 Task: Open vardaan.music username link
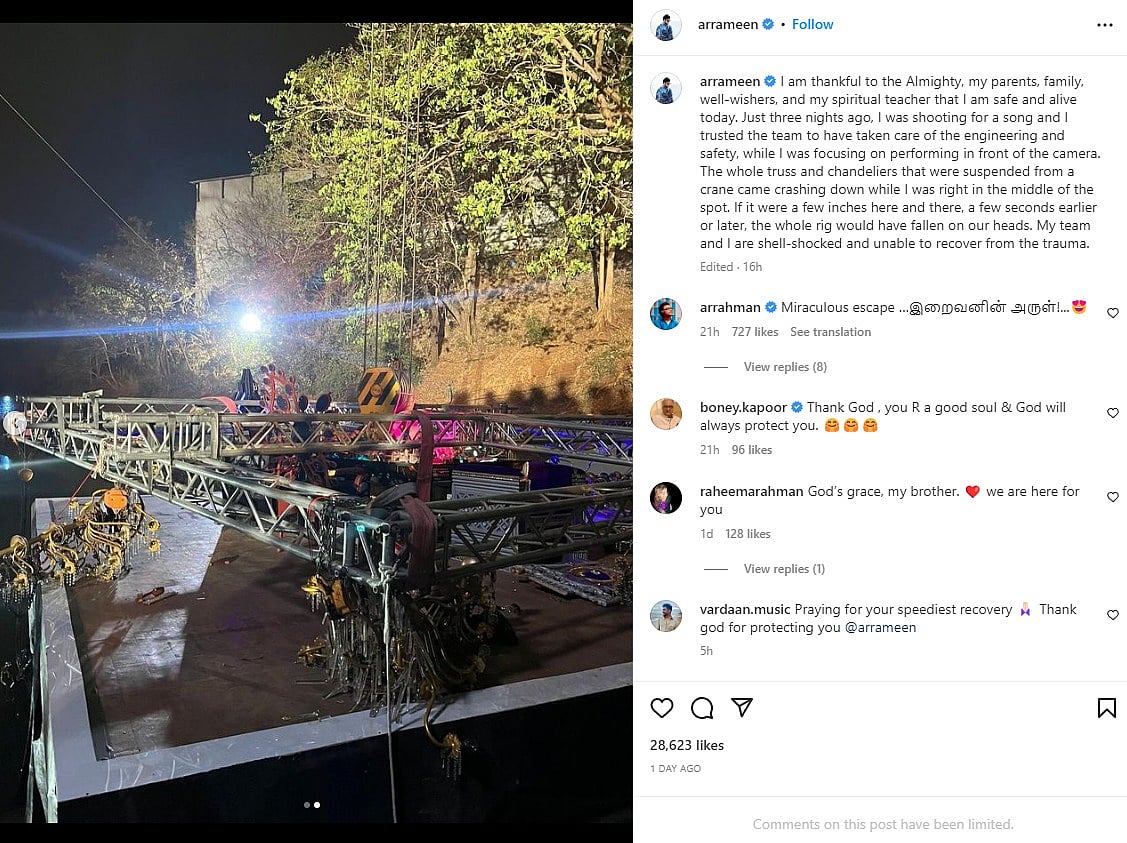click(x=744, y=609)
